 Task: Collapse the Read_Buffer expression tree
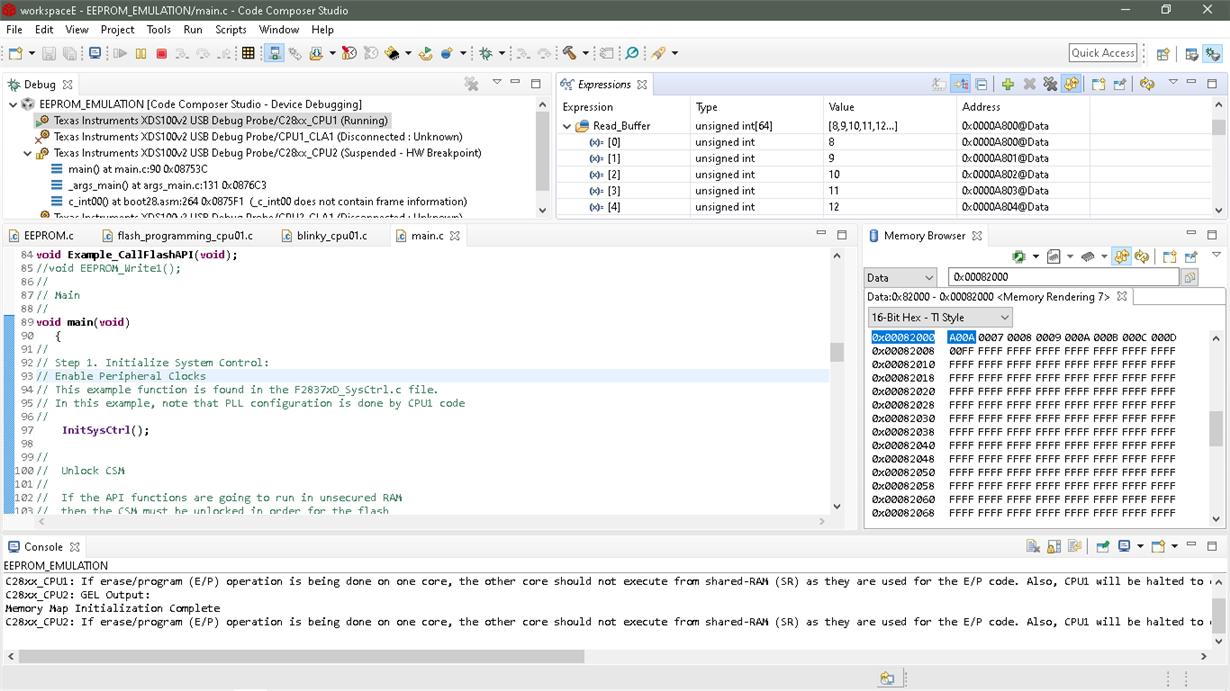[567, 126]
